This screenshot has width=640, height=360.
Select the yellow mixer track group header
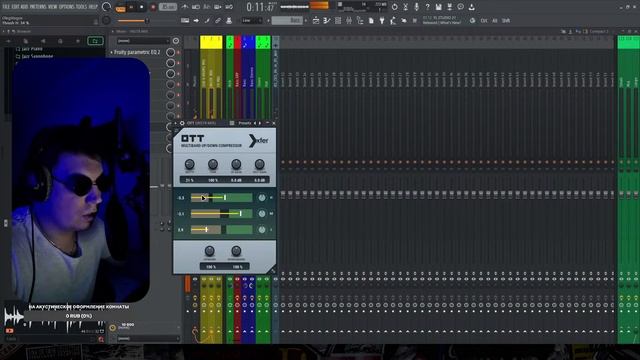pos(211,42)
